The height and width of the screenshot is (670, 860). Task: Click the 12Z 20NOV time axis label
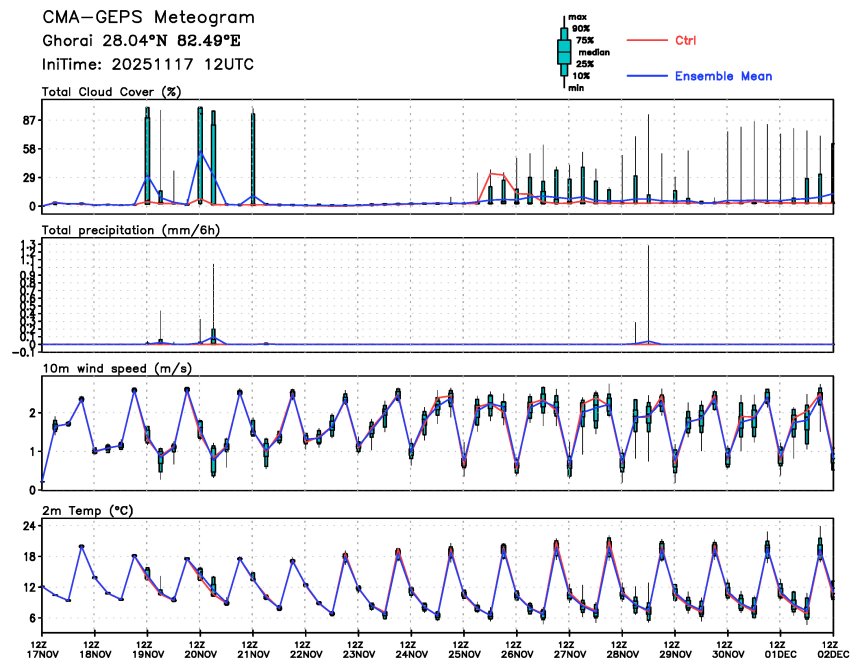[x=197, y=651]
